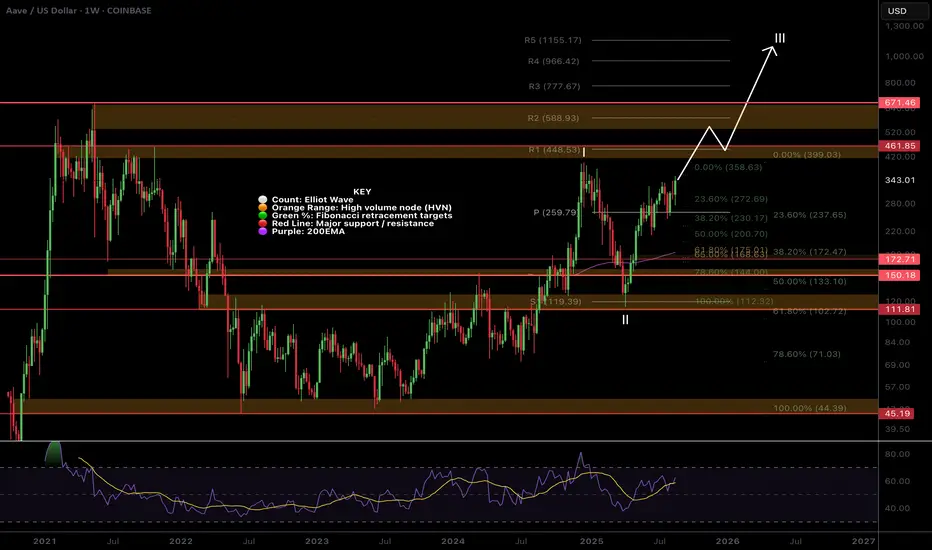Select the 50.00% (200.70) Fibonacci label
932x550 pixels.
[x=731, y=234]
